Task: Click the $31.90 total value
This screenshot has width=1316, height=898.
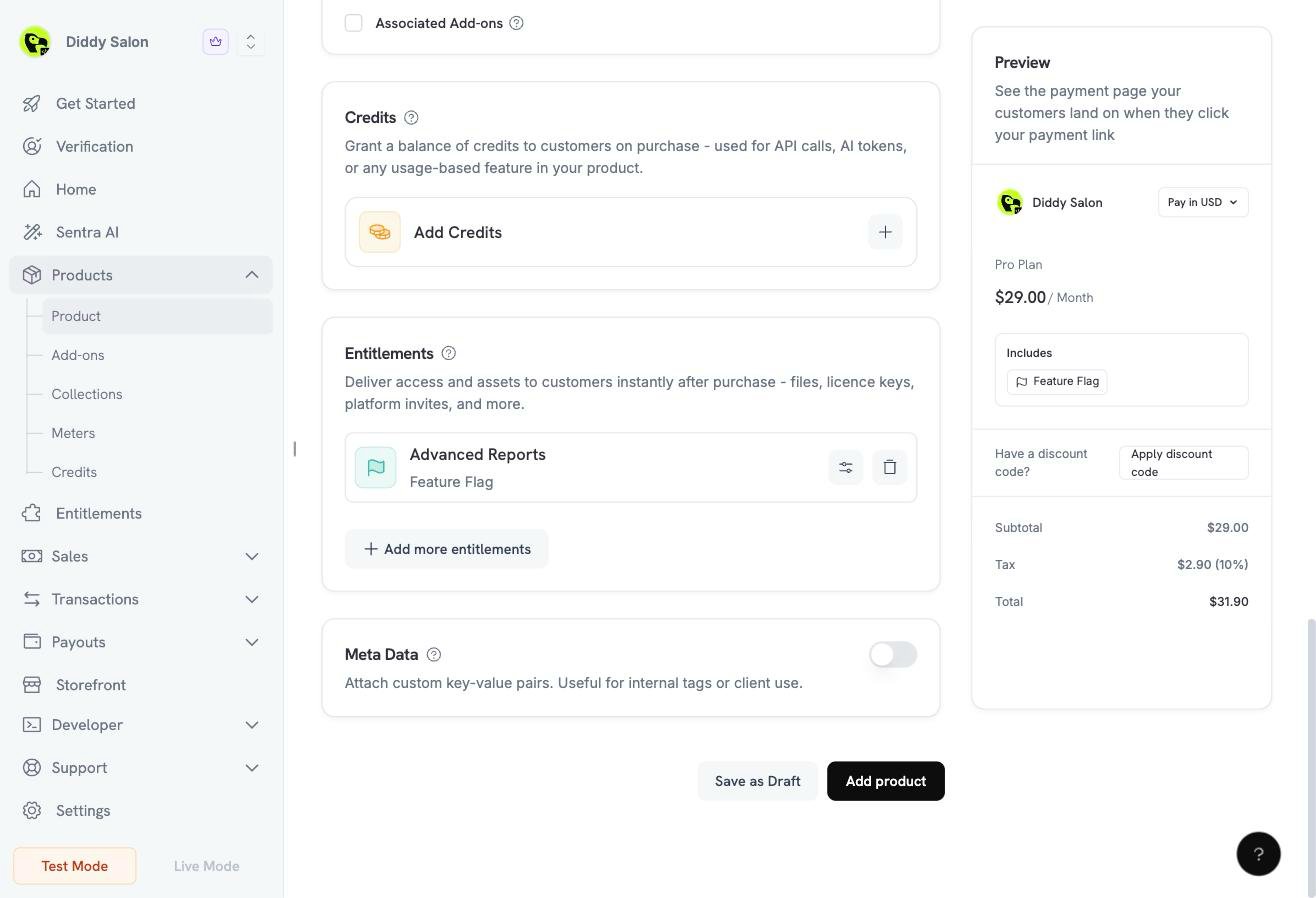Action: pos(1228,602)
